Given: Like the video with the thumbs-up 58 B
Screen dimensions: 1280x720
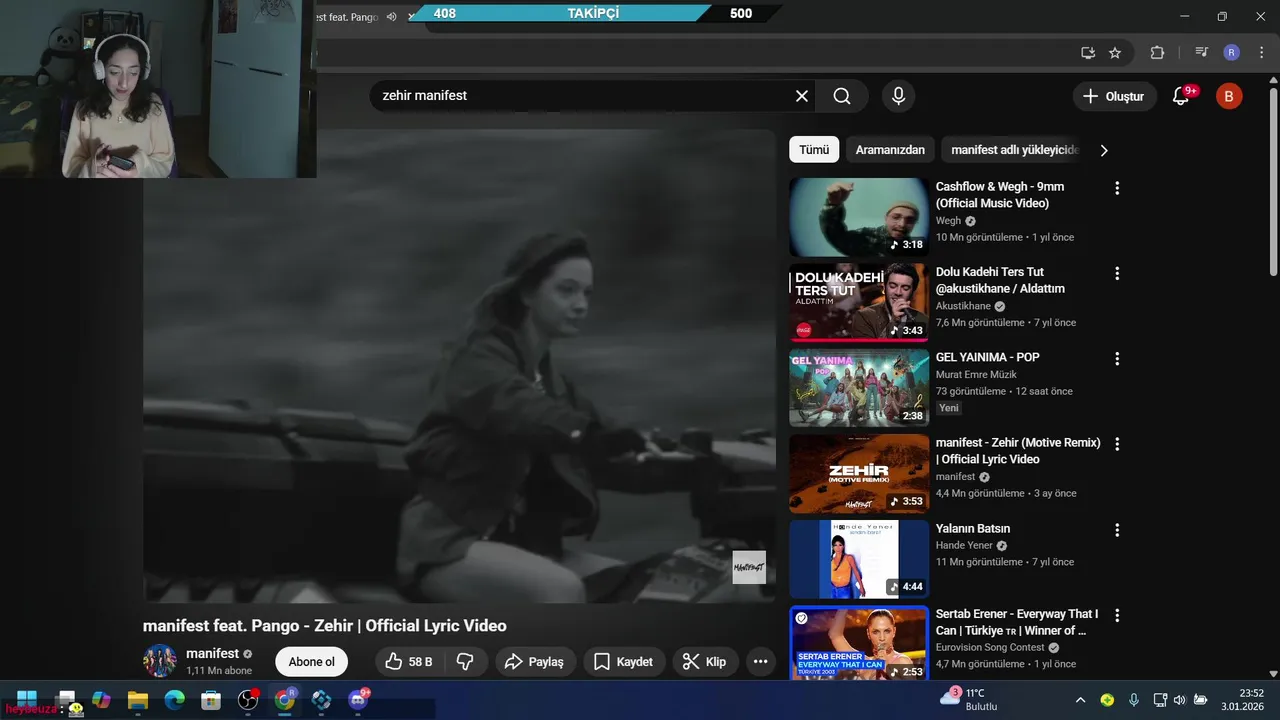Looking at the screenshot, I should coord(409,662).
